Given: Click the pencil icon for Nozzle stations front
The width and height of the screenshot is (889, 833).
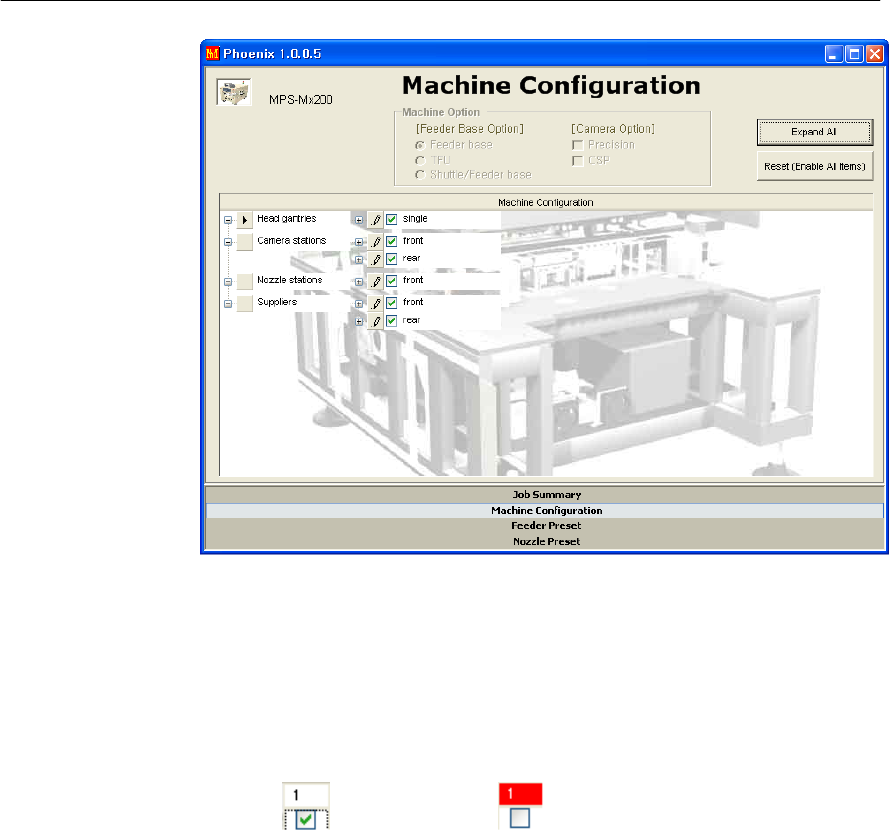Looking at the screenshot, I should (376, 281).
